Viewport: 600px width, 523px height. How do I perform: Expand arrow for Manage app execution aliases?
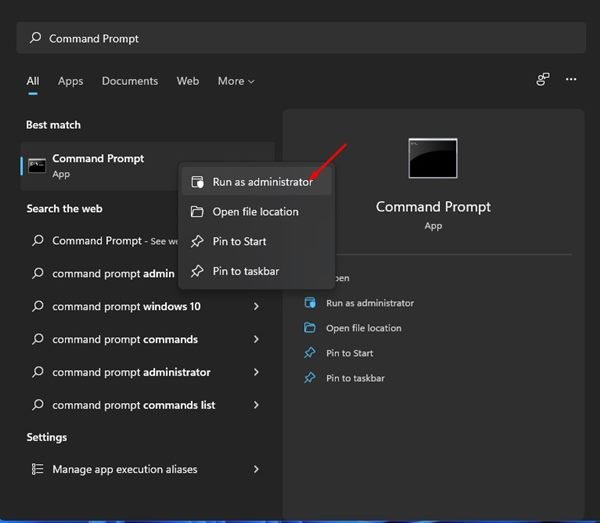256,469
